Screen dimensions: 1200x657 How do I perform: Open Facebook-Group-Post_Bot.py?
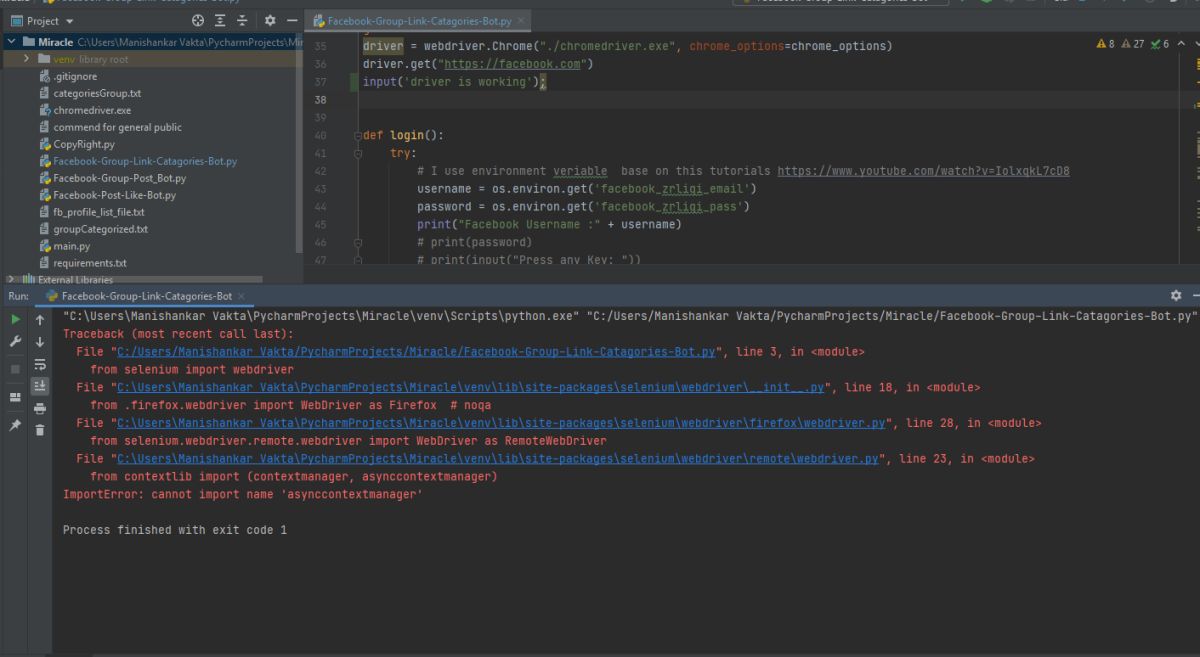(x=119, y=178)
